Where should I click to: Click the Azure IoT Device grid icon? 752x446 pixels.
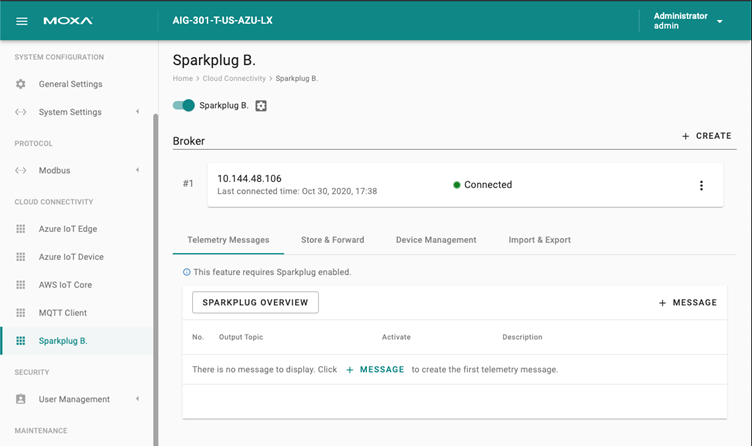point(21,257)
